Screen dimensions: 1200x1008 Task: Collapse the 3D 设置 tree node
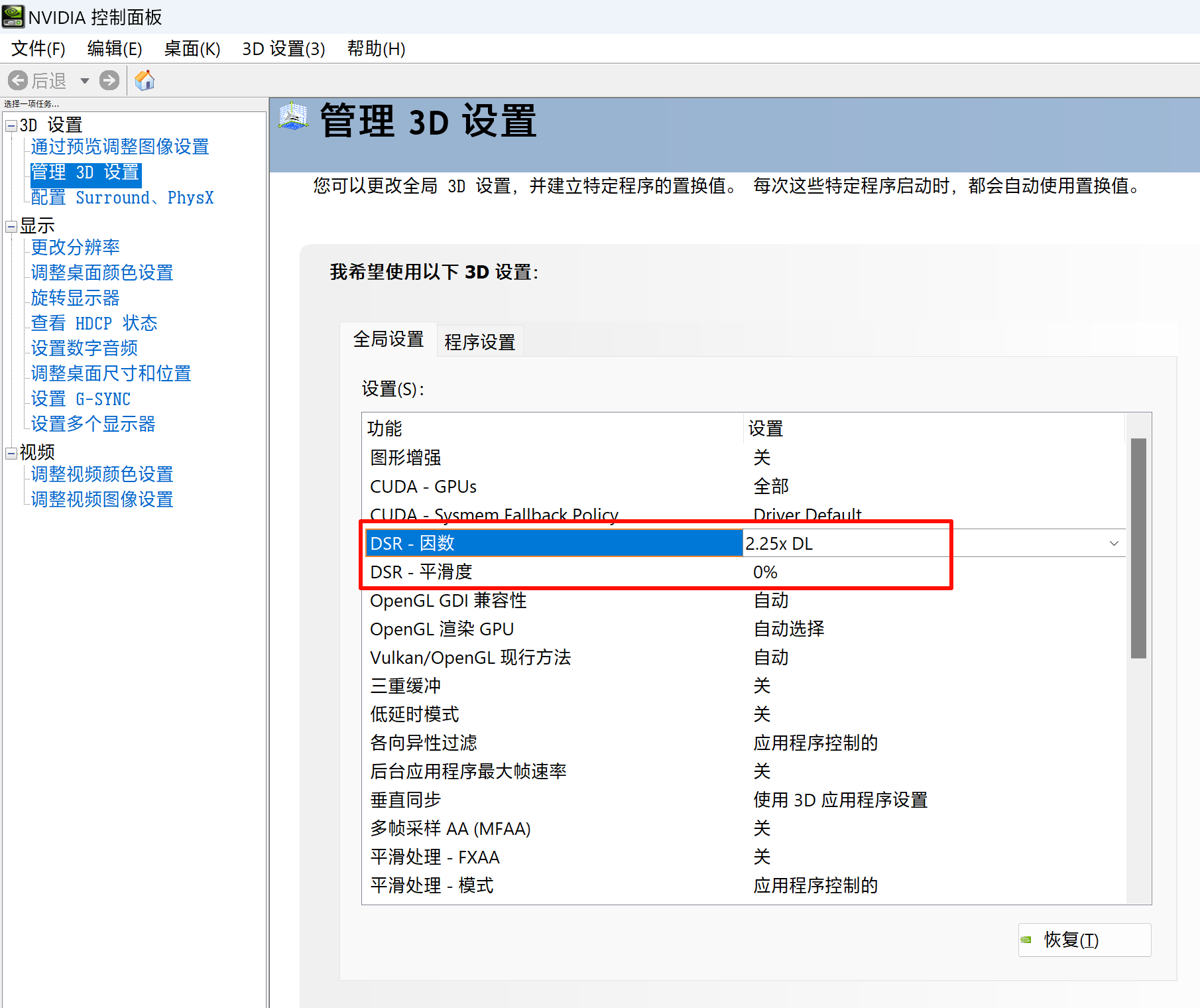[11, 125]
